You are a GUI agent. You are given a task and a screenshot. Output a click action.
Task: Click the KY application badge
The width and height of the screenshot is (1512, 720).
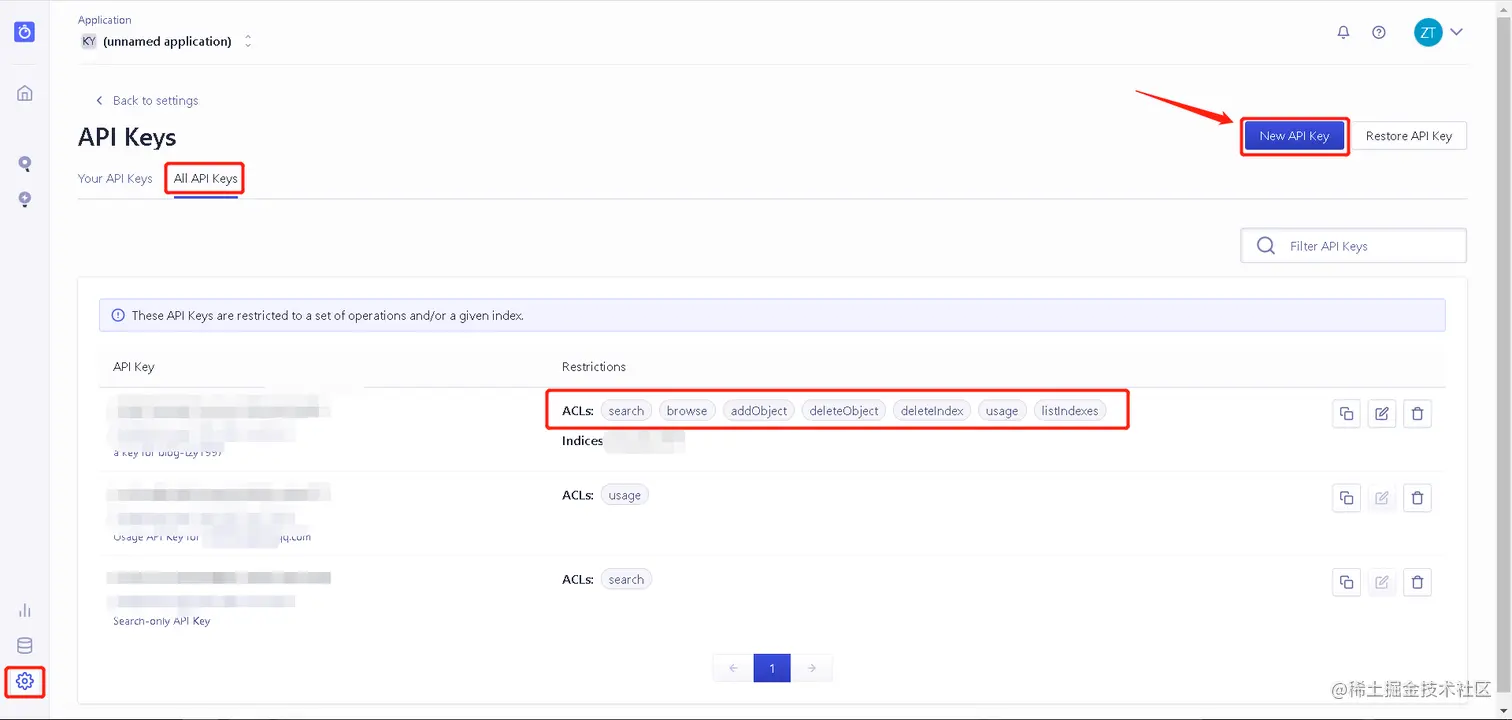click(x=89, y=42)
